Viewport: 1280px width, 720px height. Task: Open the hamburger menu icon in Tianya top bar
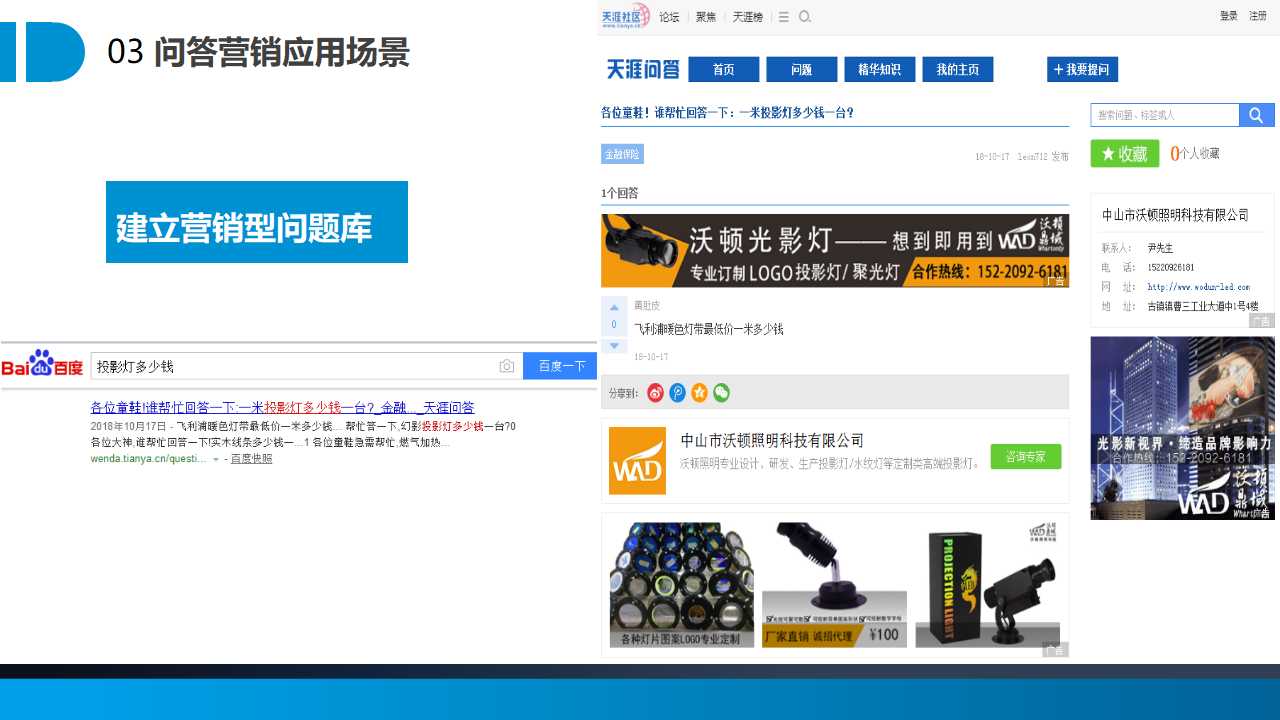pyautogui.click(x=784, y=17)
